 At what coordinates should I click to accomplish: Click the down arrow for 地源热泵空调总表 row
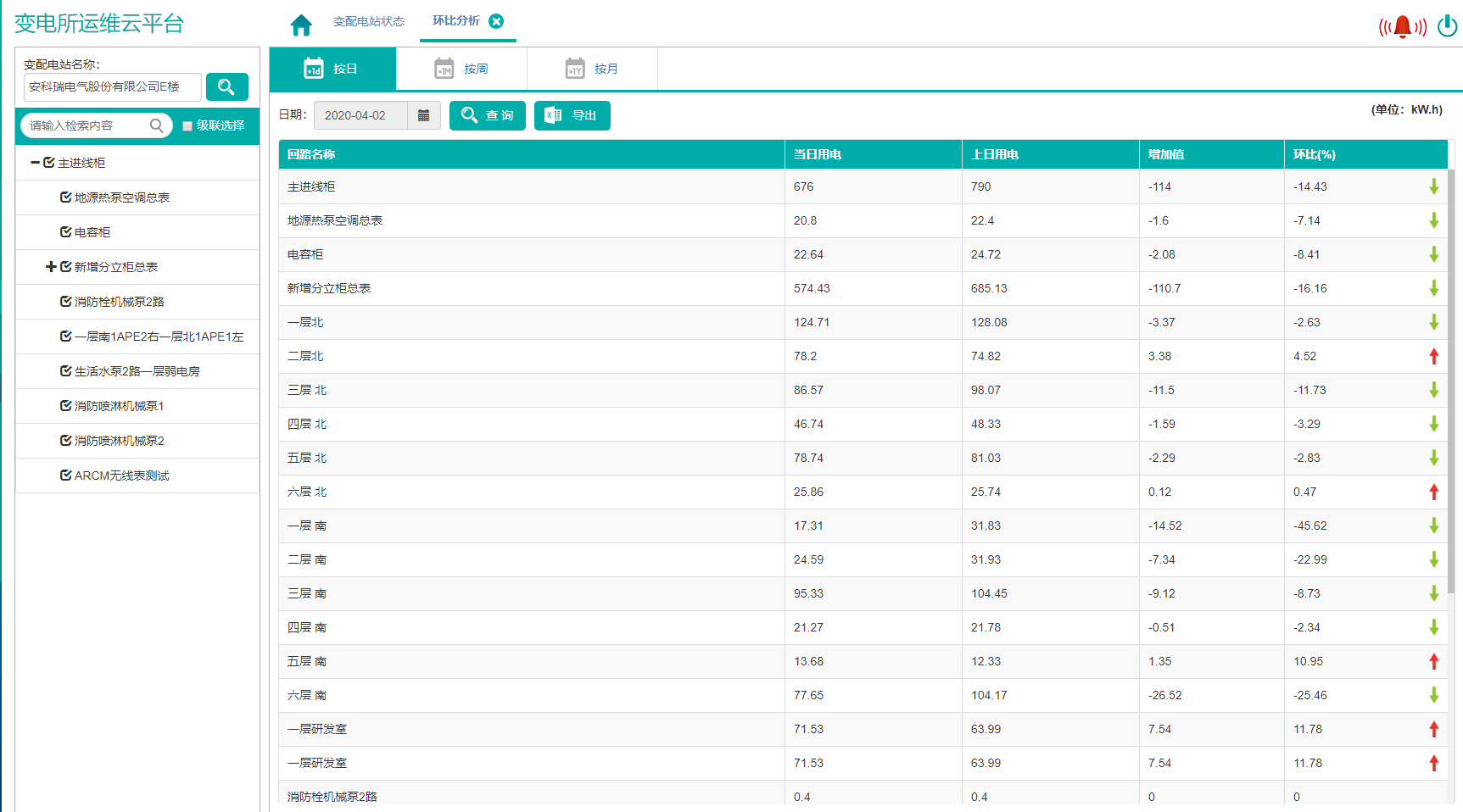click(1434, 220)
